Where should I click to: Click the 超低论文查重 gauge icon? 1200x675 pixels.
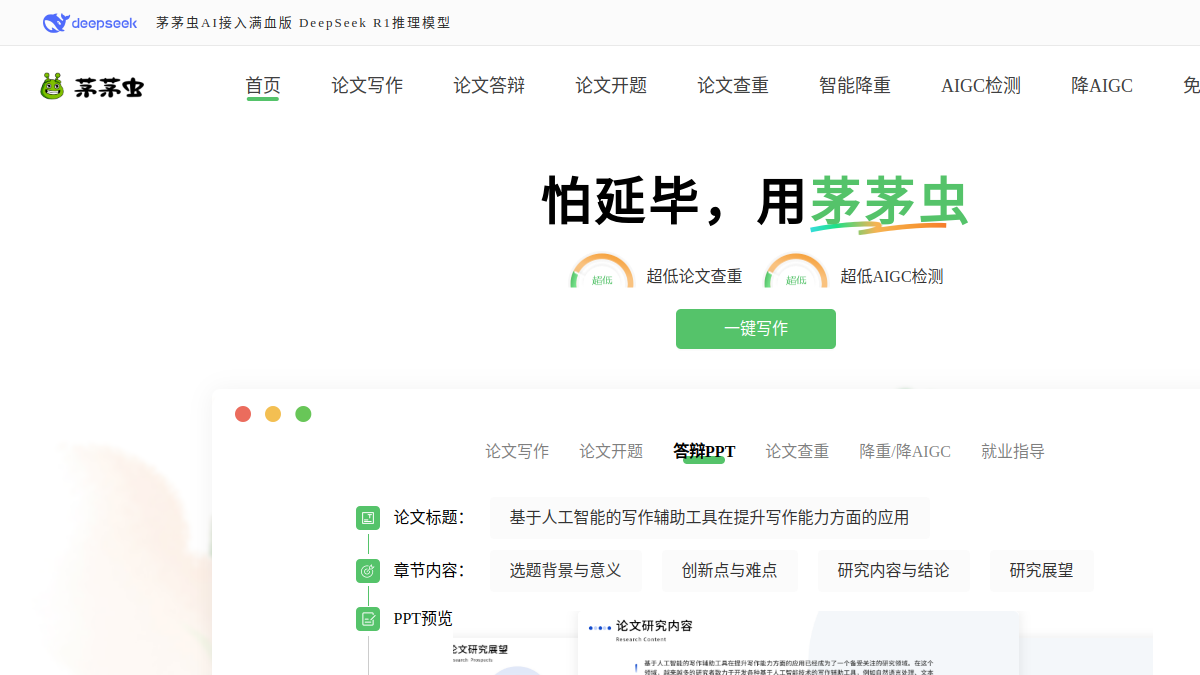pyautogui.click(x=602, y=271)
